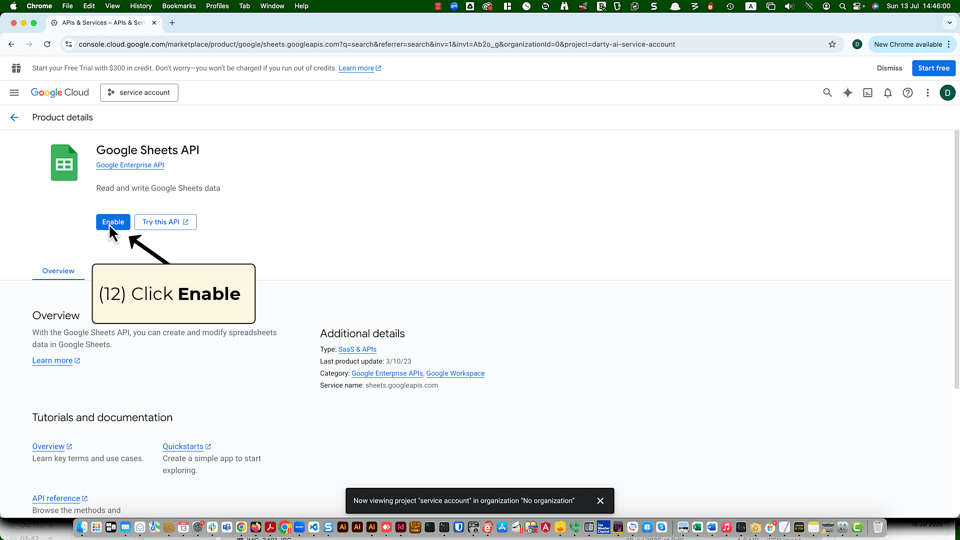Image resolution: width=960 pixels, height=540 pixels.
Task: Open macOS Control Center icon
Action: [x=858, y=6]
